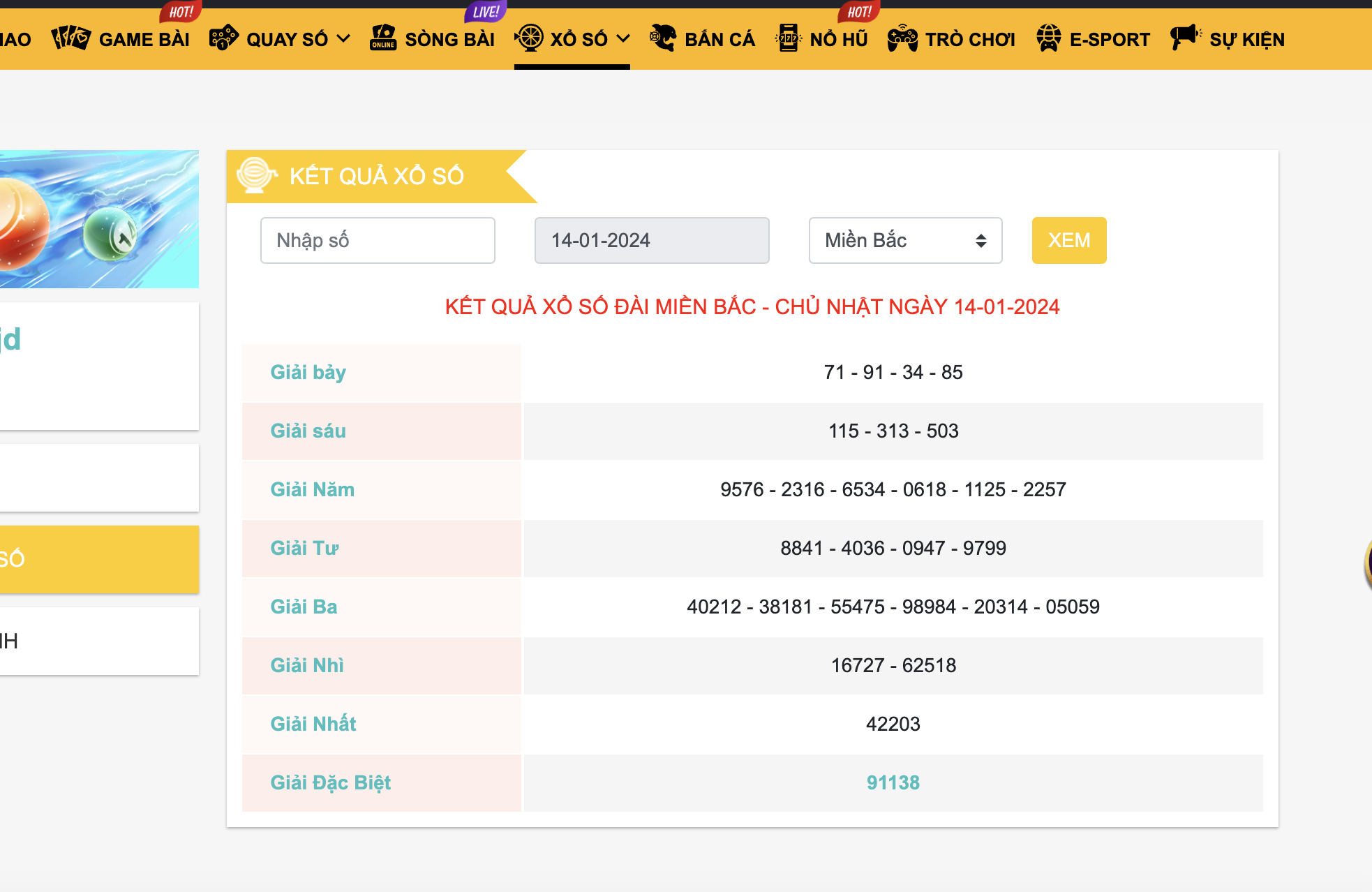Focus the Nhập số input field
Image resolution: width=1372 pixels, height=892 pixels.
(378, 240)
